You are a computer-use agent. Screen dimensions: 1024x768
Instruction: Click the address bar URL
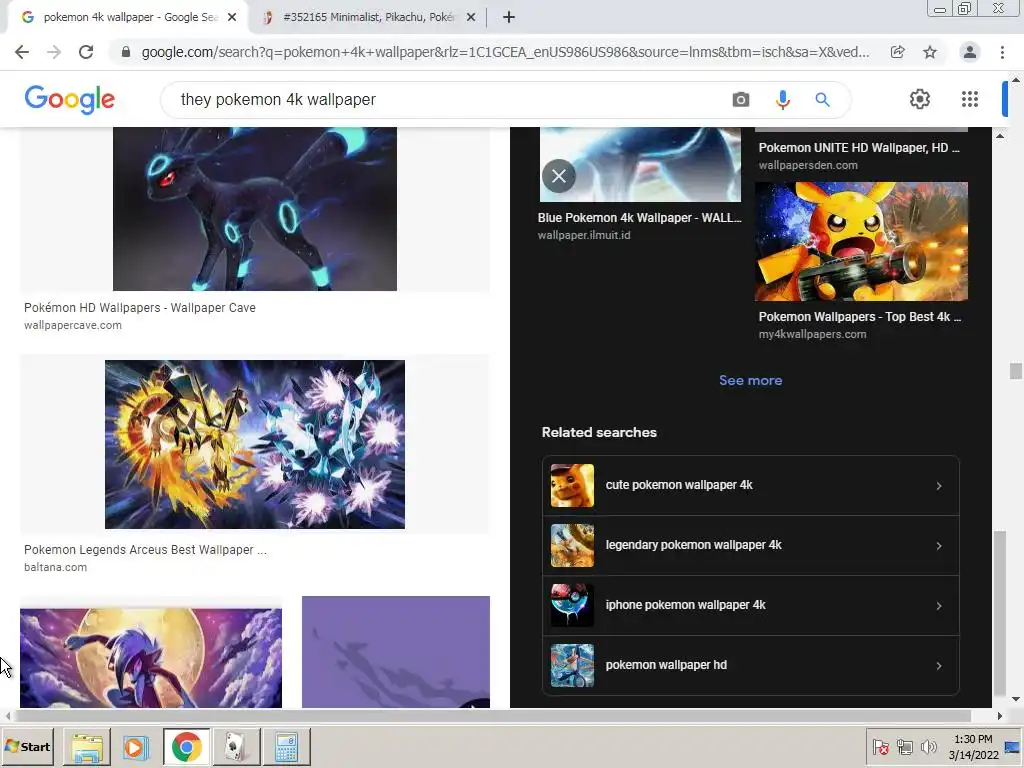click(505, 52)
